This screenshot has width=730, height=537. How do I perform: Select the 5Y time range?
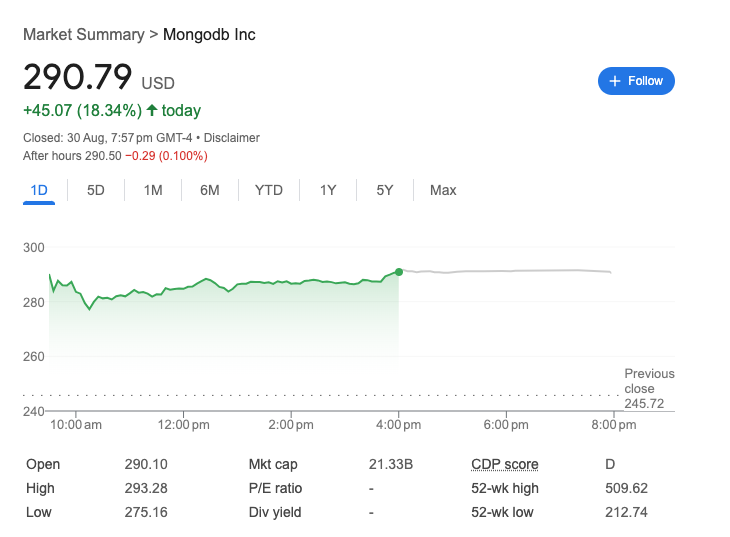pos(385,190)
